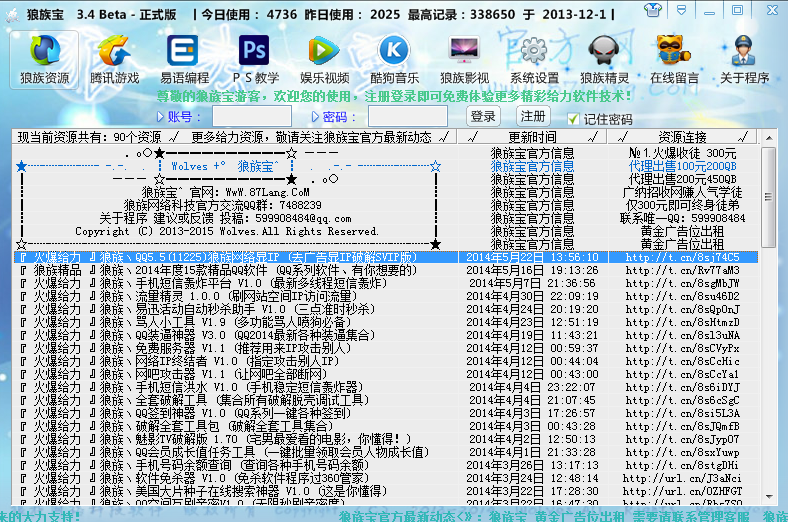This screenshot has width=788, height=522.
Task: Click the 更新时间 column header
Action: pos(532,137)
